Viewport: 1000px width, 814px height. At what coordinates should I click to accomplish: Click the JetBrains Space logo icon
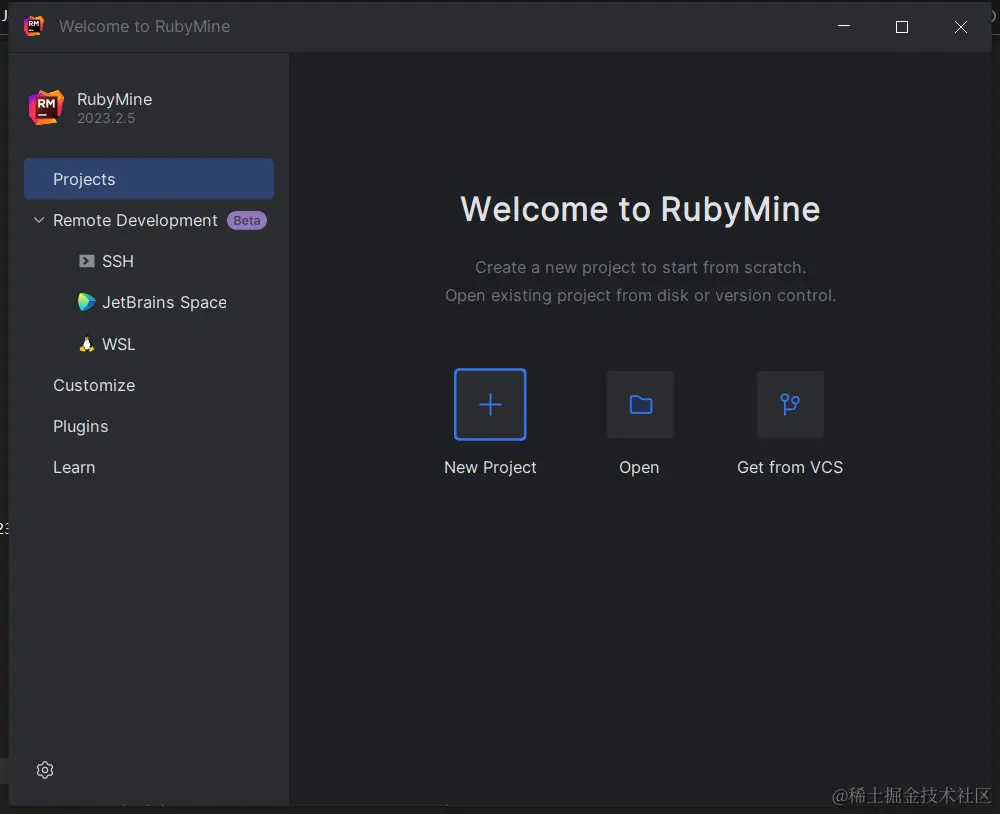tap(86, 302)
